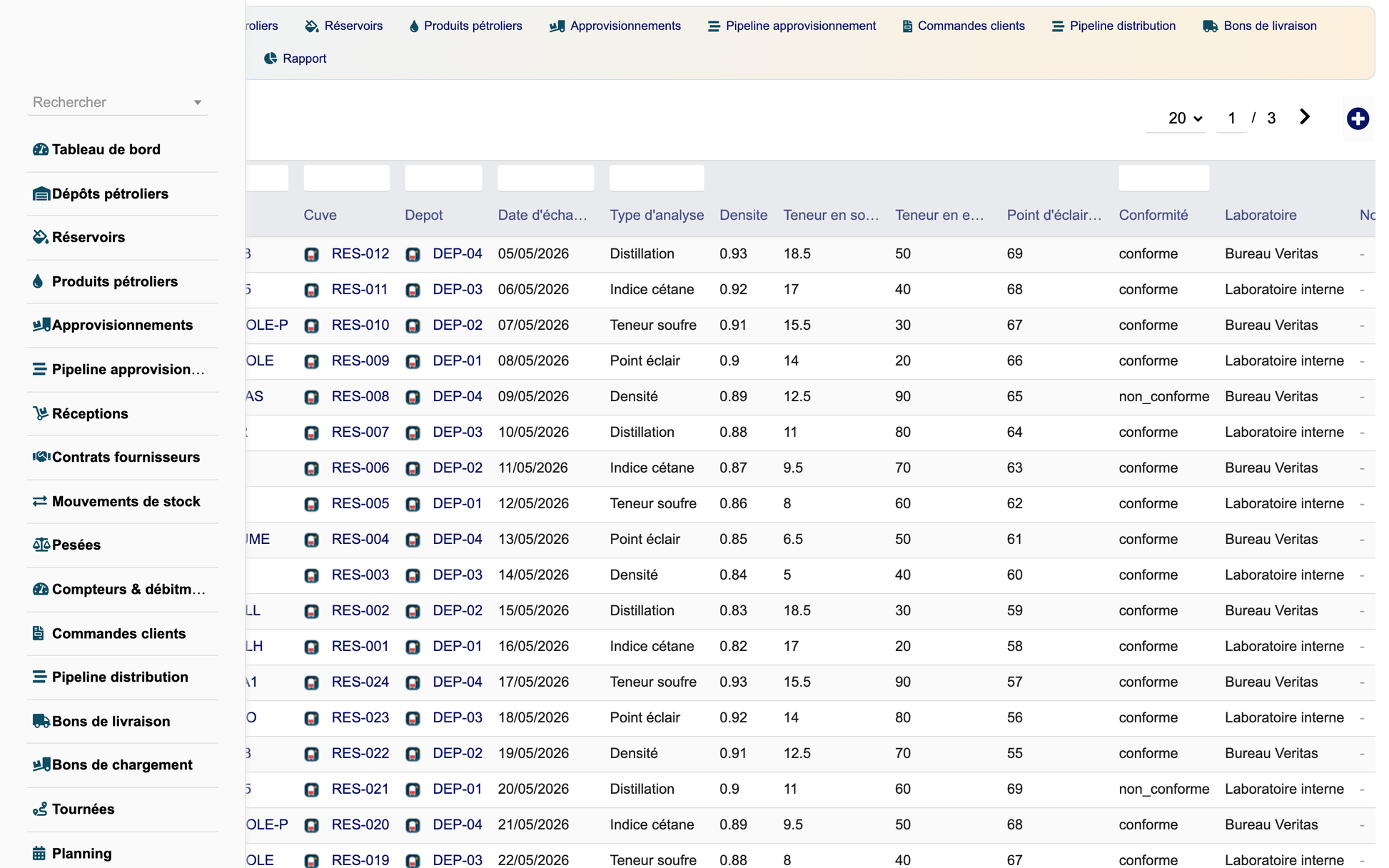Open Réservoirs sidebar icon
Viewport: 1389px width, 868px height.
tap(40, 237)
